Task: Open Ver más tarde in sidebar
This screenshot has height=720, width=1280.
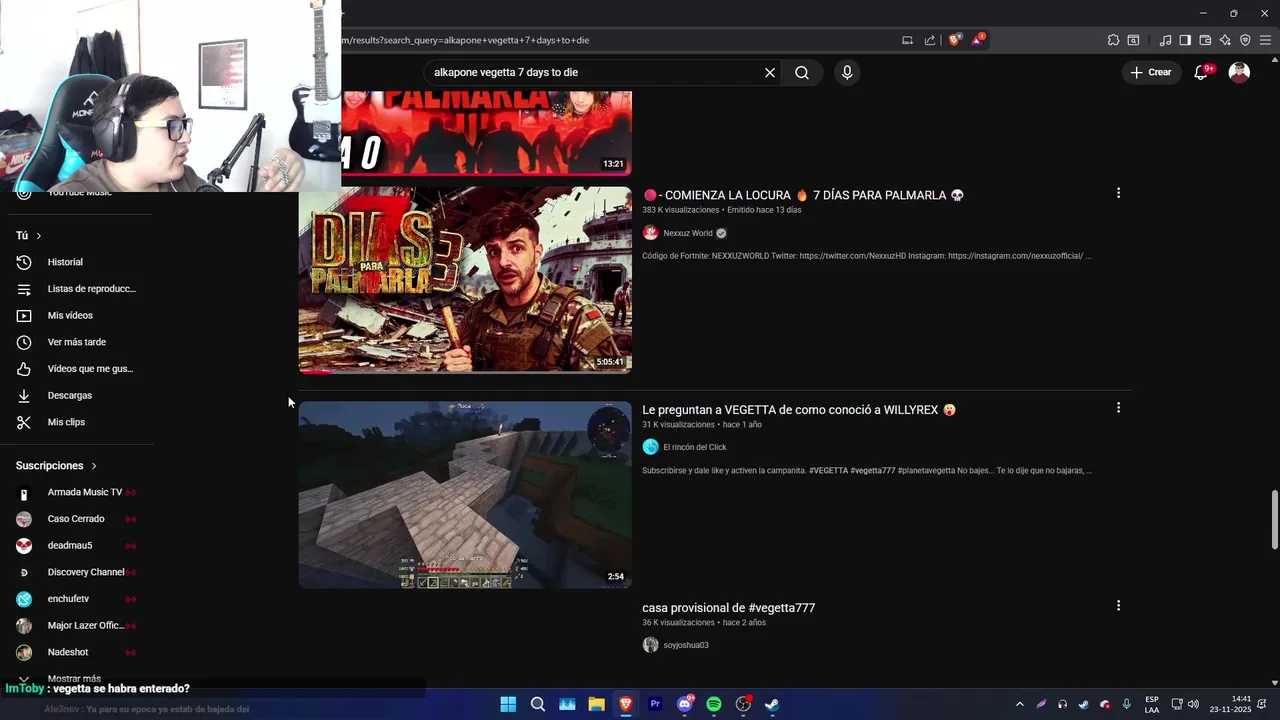Action: click(x=77, y=342)
